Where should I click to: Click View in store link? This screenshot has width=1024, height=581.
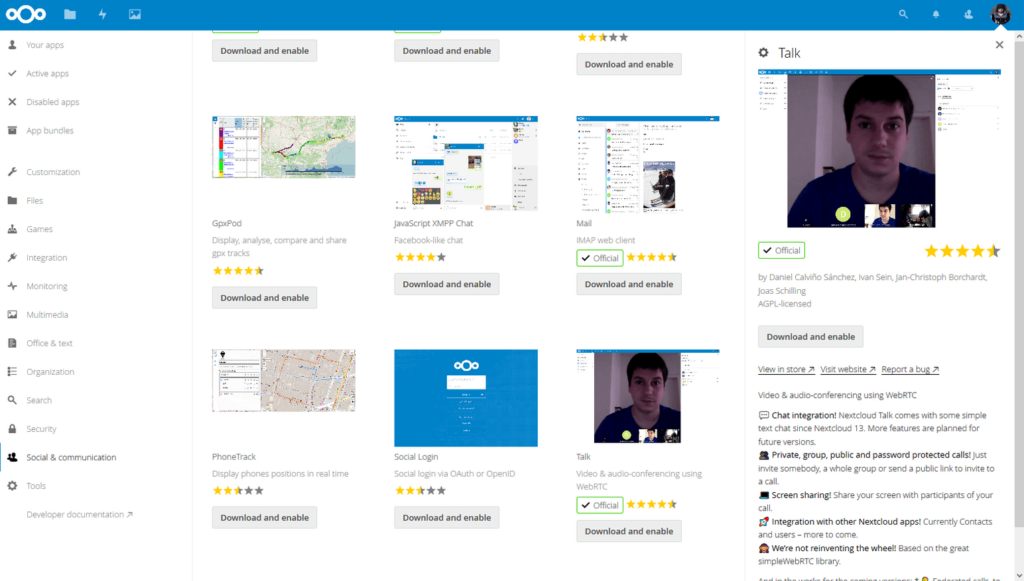[786, 369]
